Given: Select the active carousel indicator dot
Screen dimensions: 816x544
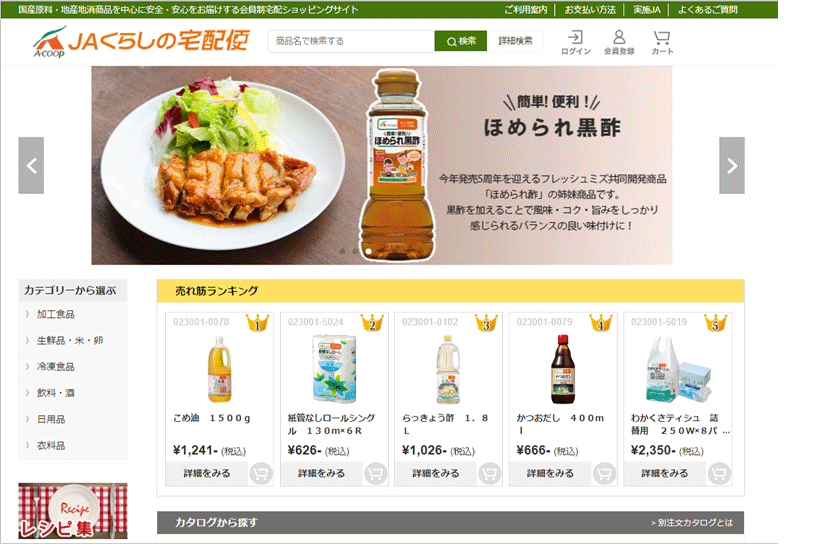Looking at the screenshot, I should [368, 251].
